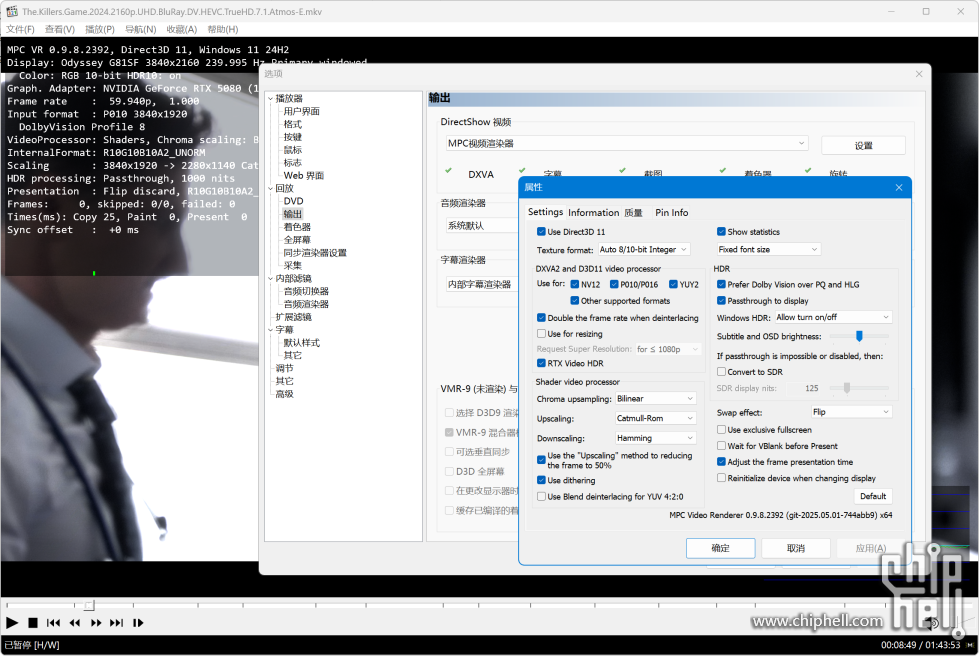Click 确定 button in properties dialog
The image size is (979, 656).
pos(721,548)
